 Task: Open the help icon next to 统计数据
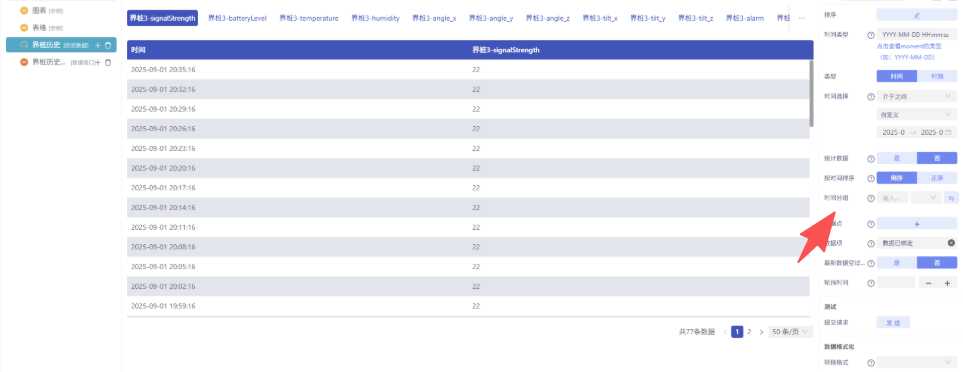[x=871, y=158]
